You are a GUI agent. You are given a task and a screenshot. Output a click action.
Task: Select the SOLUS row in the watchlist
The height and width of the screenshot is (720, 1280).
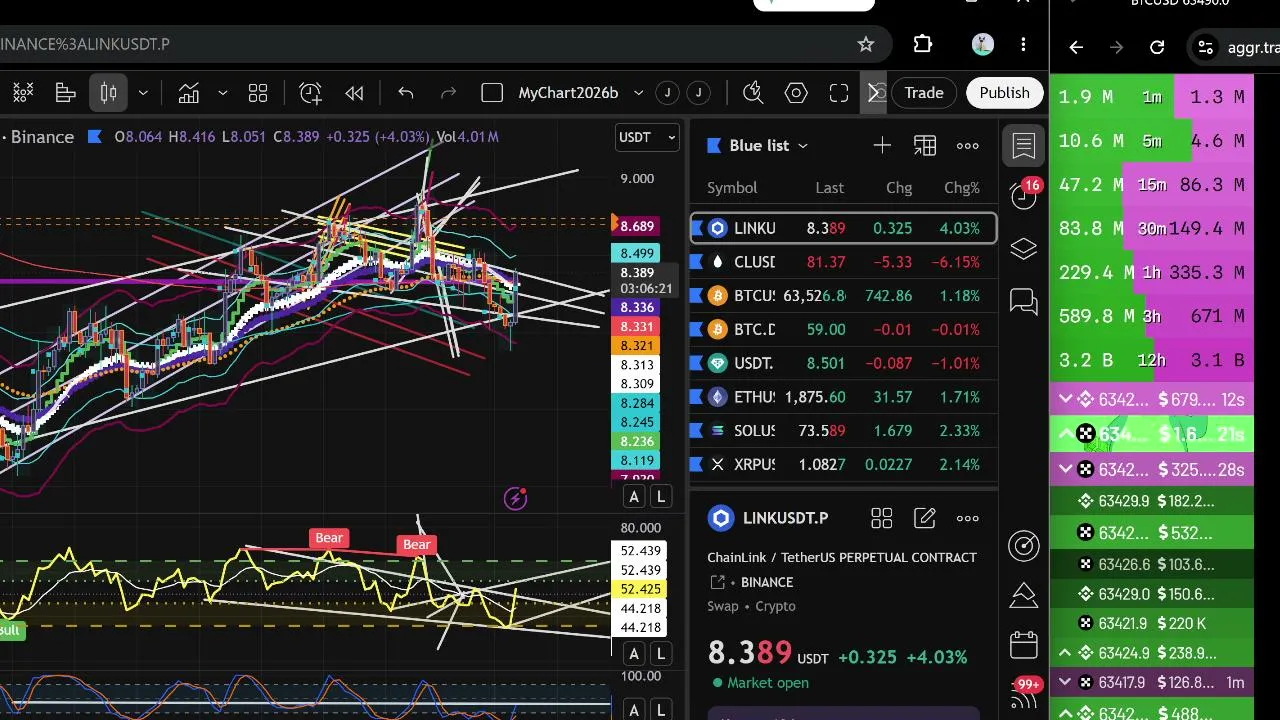point(843,431)
